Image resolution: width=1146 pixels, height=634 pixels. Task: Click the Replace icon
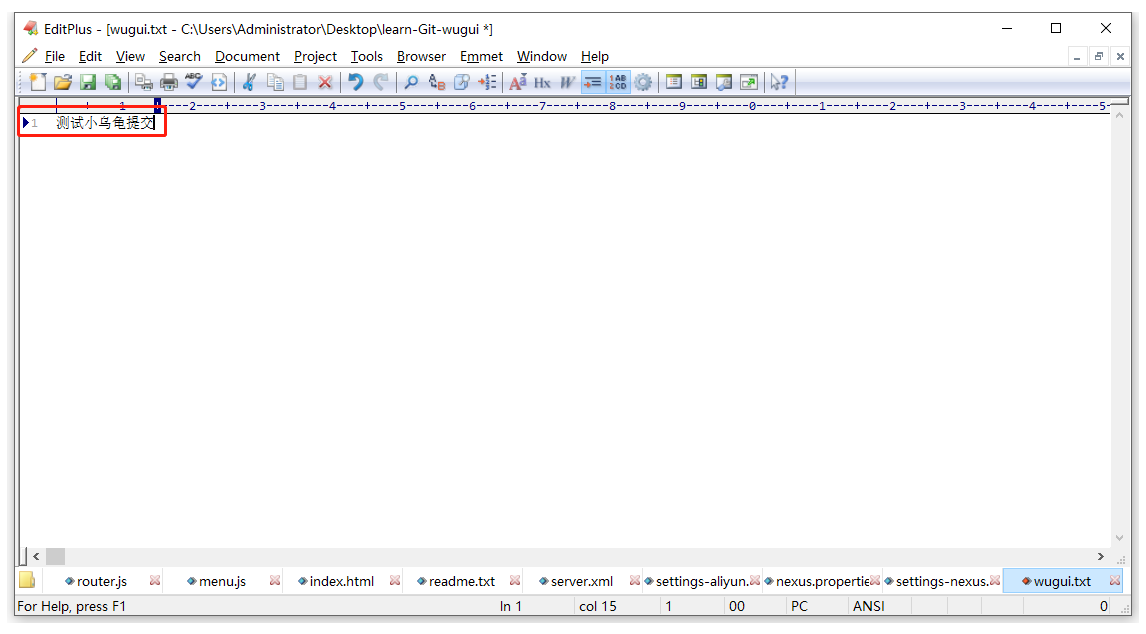(436, 82)
